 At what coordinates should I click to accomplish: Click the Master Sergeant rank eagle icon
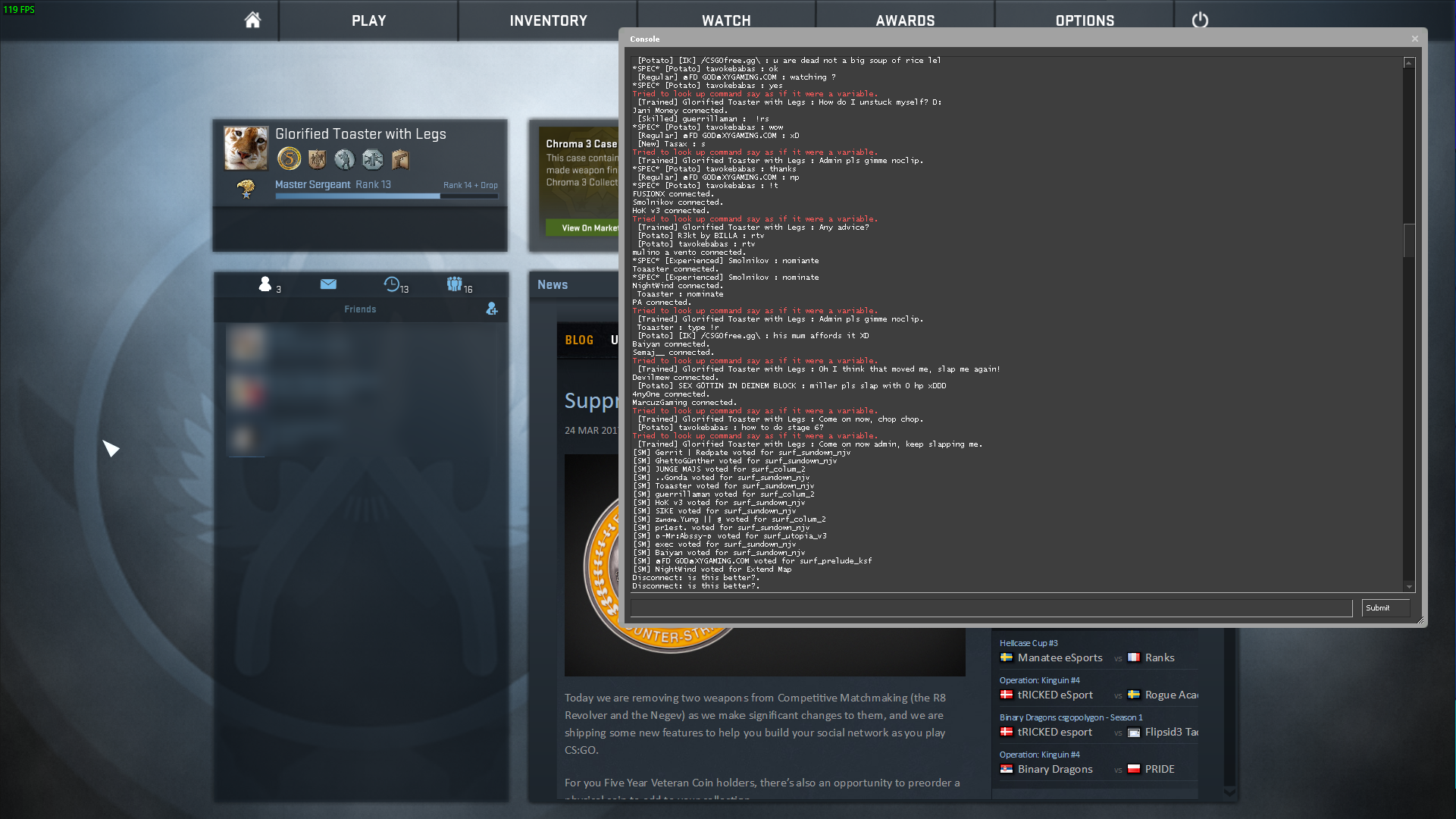point(246,189)
